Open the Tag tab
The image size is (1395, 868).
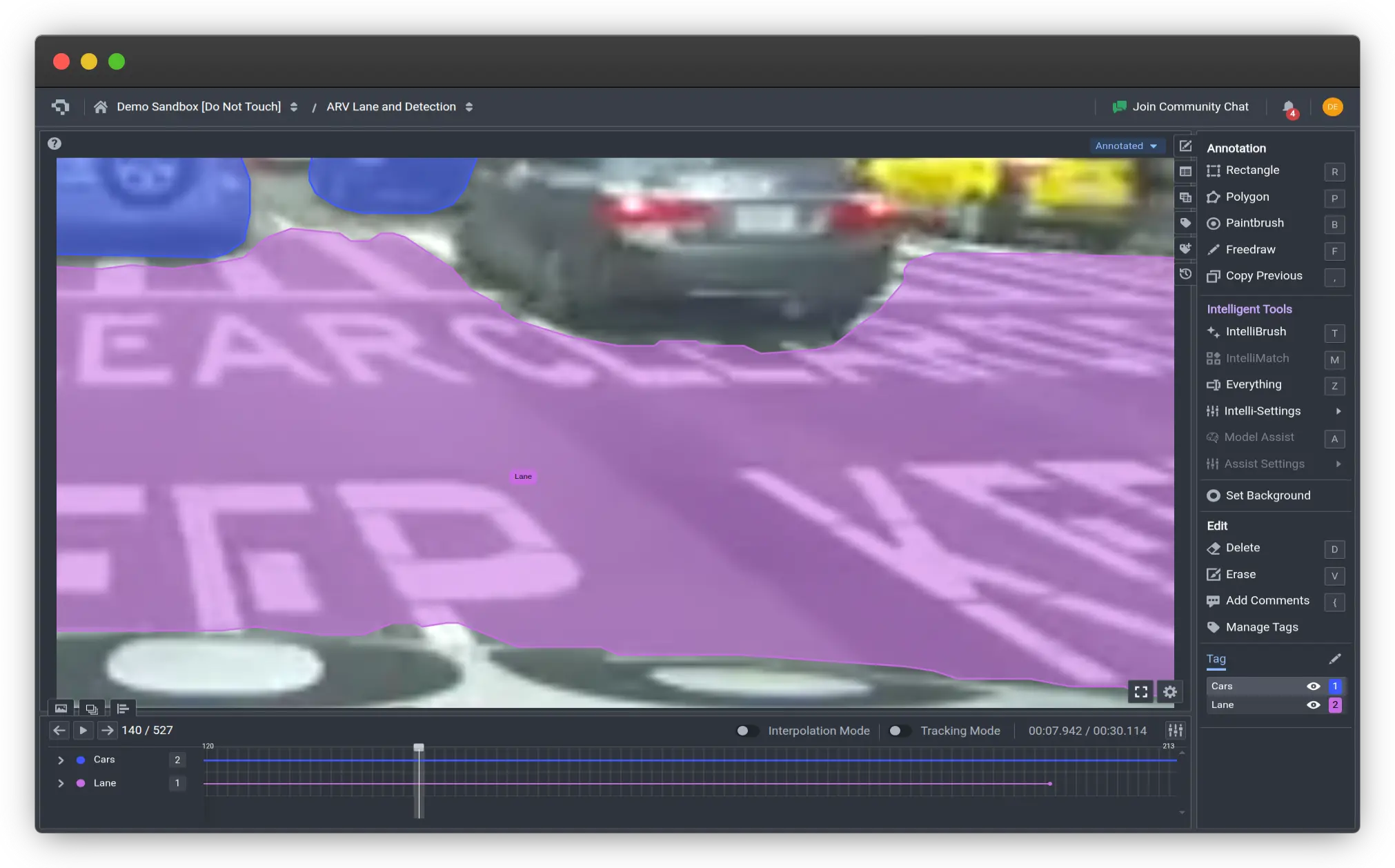1216,659
